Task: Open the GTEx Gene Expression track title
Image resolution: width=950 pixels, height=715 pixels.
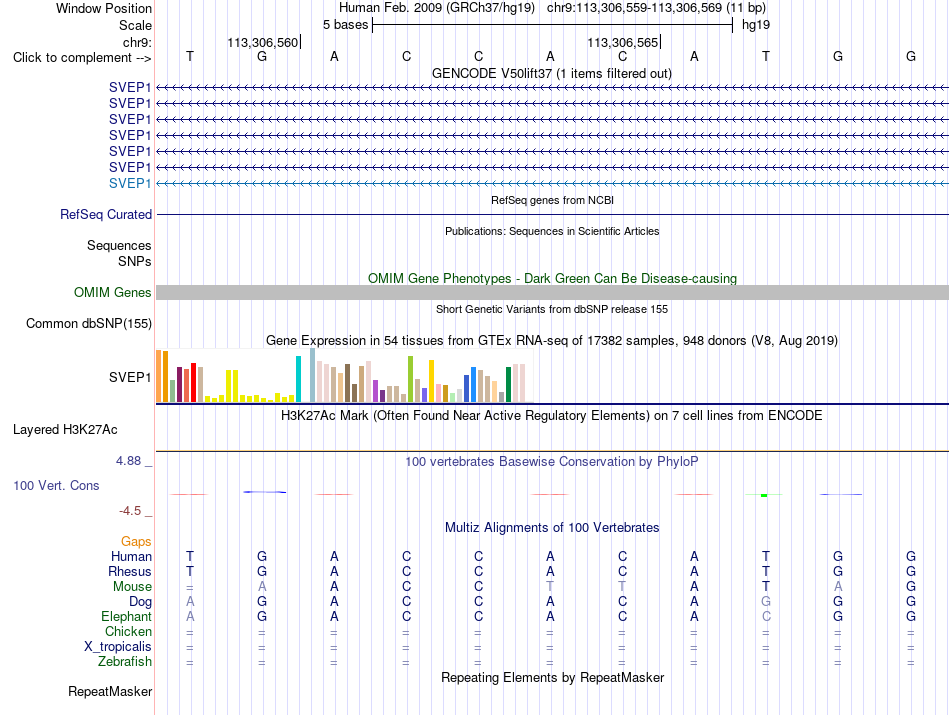Action: pos(551,341)
